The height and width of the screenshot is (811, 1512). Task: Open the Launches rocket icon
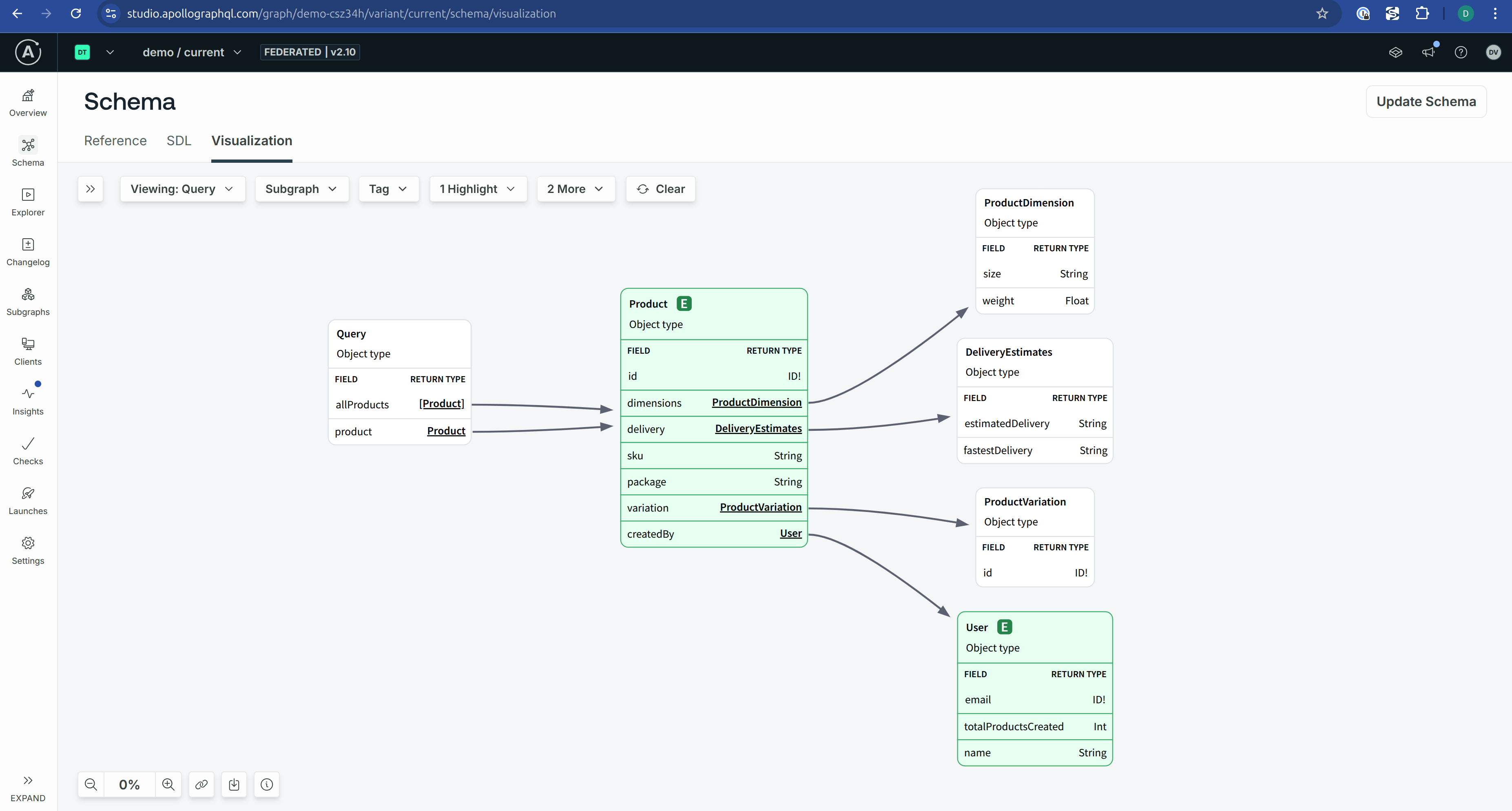click(28, 500)
